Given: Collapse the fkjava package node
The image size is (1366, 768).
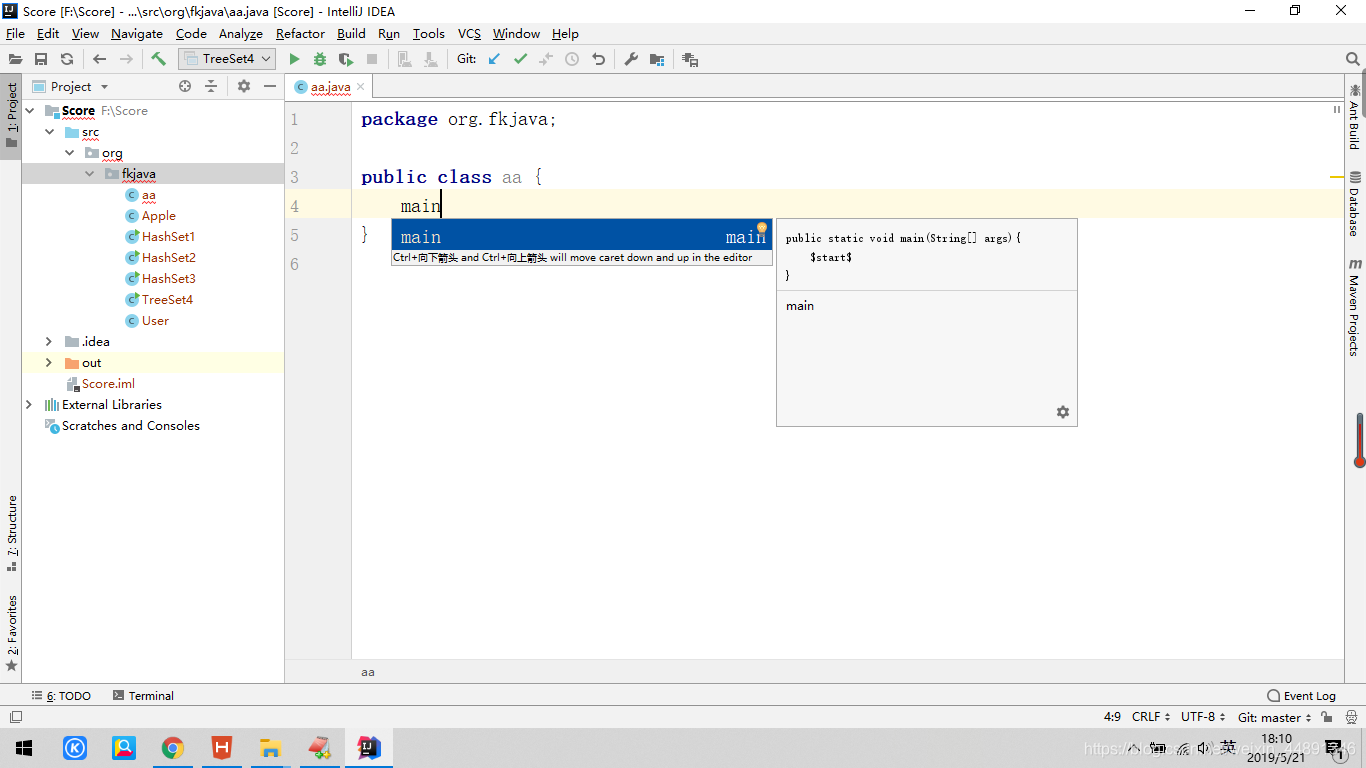Looking at the screenshot, I should tap(89, 174).
